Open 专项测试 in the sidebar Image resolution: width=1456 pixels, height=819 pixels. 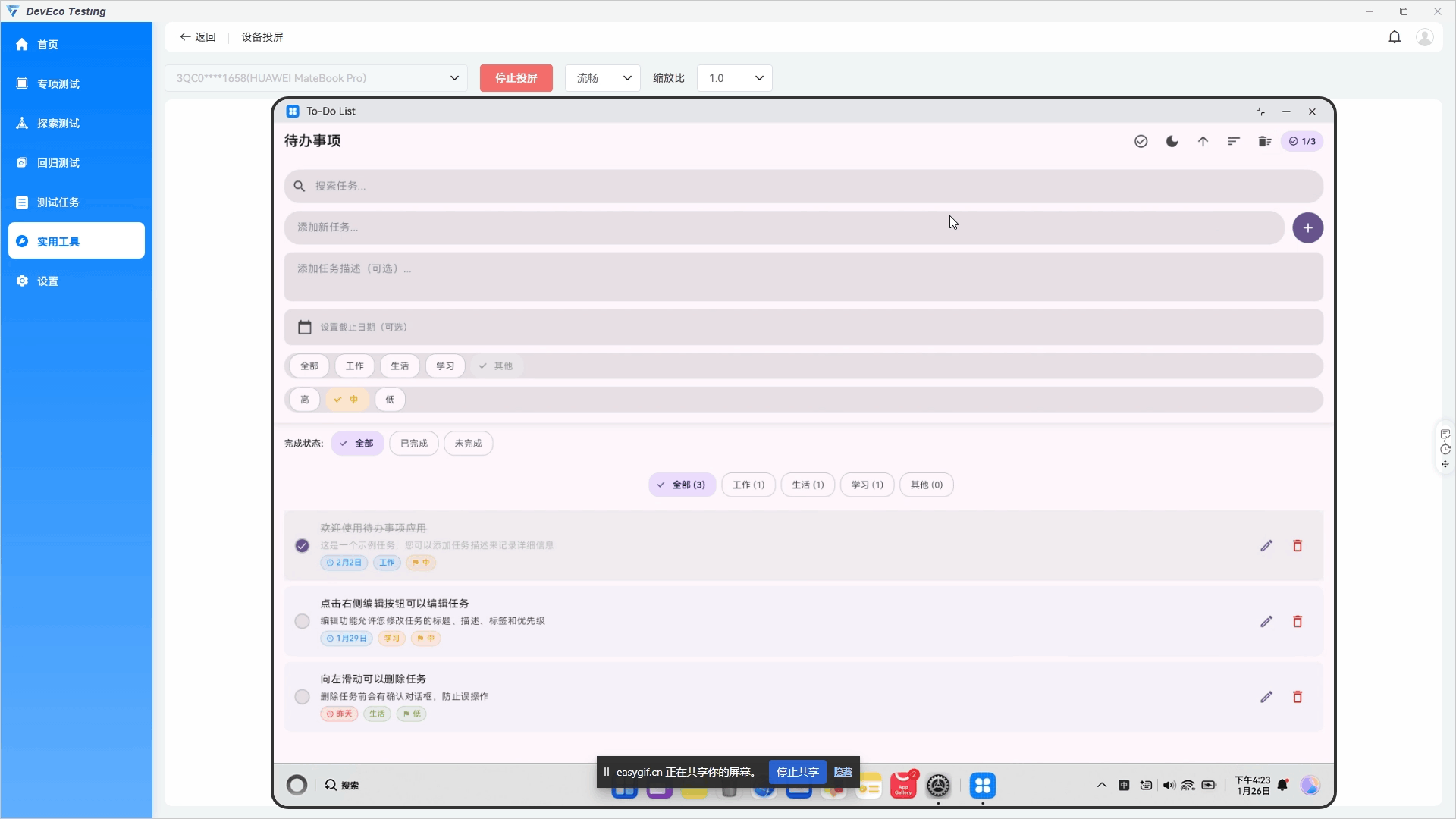click(58, 84)
